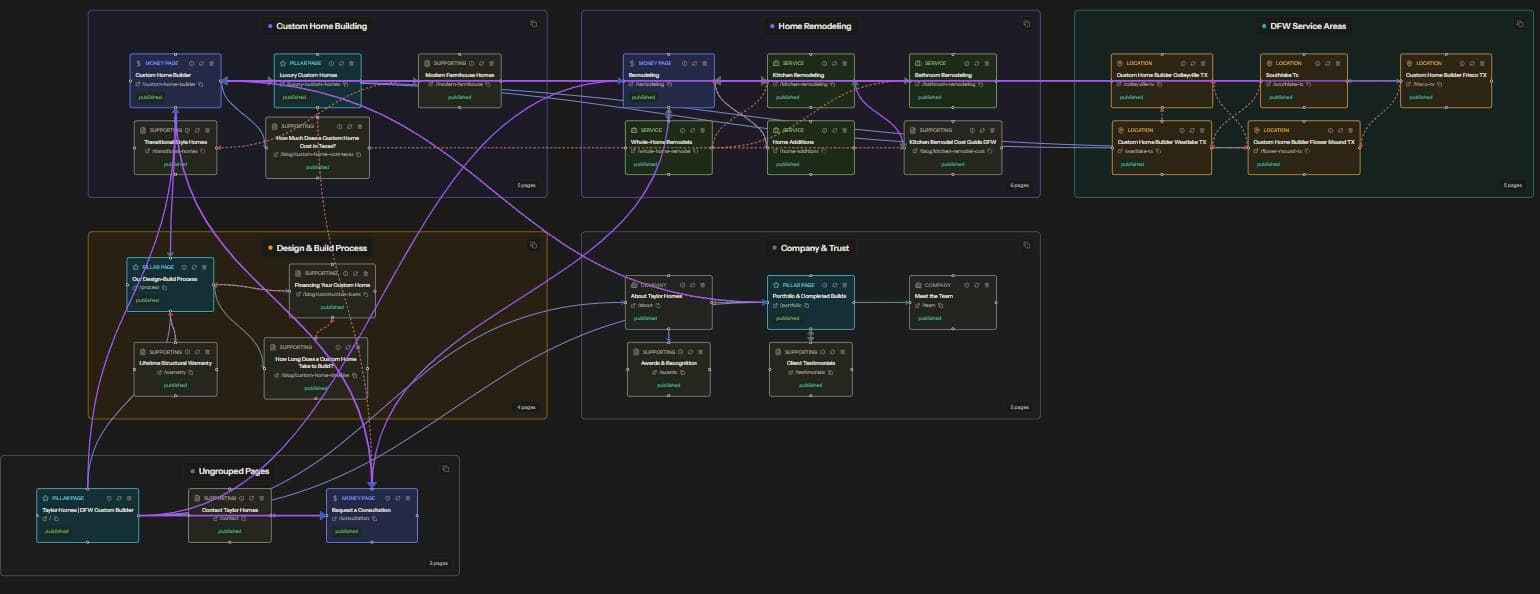Click the Meet the Team node title
Screen dimensions: 1540x594
934,296
